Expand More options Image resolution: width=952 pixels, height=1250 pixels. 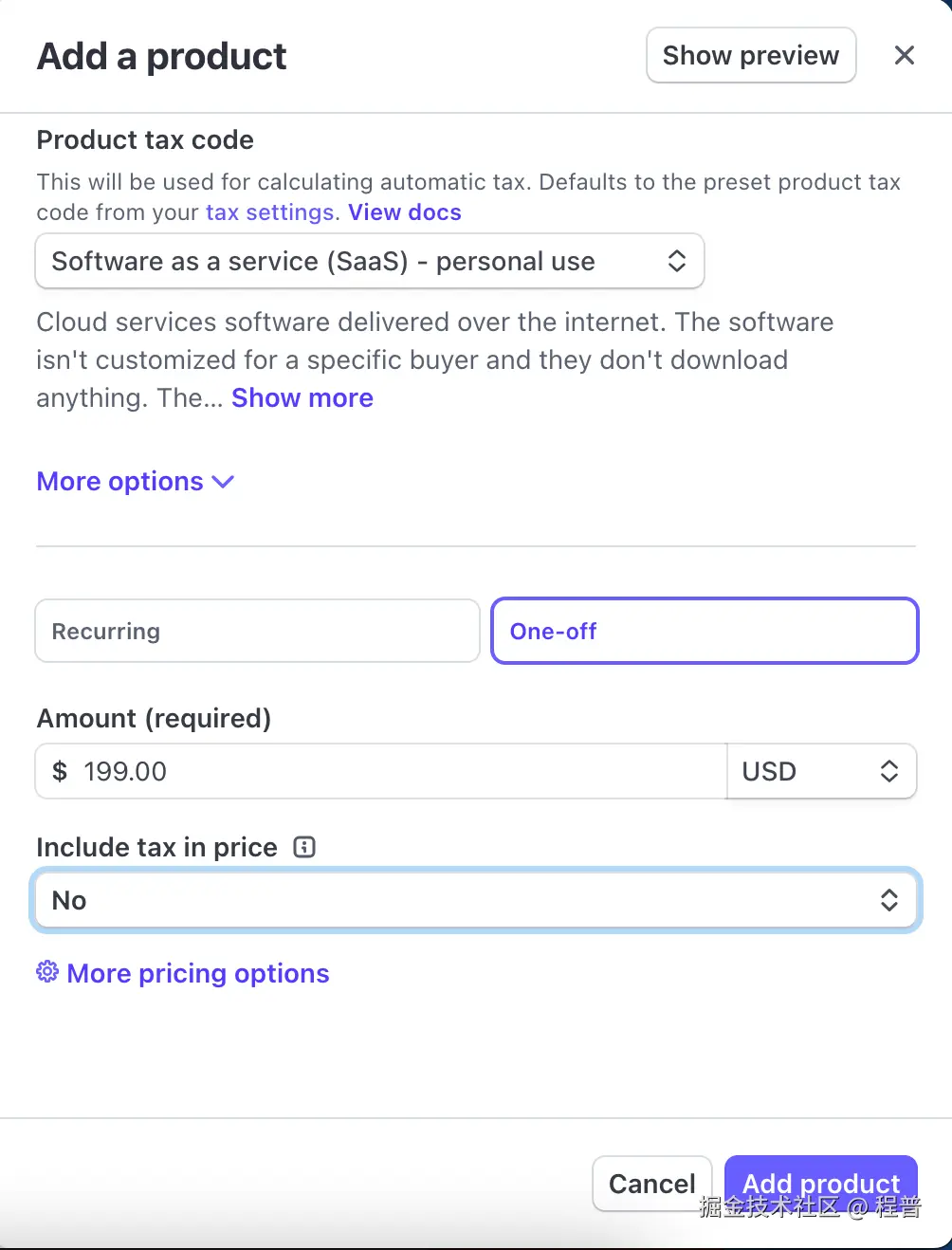[120, 482]
